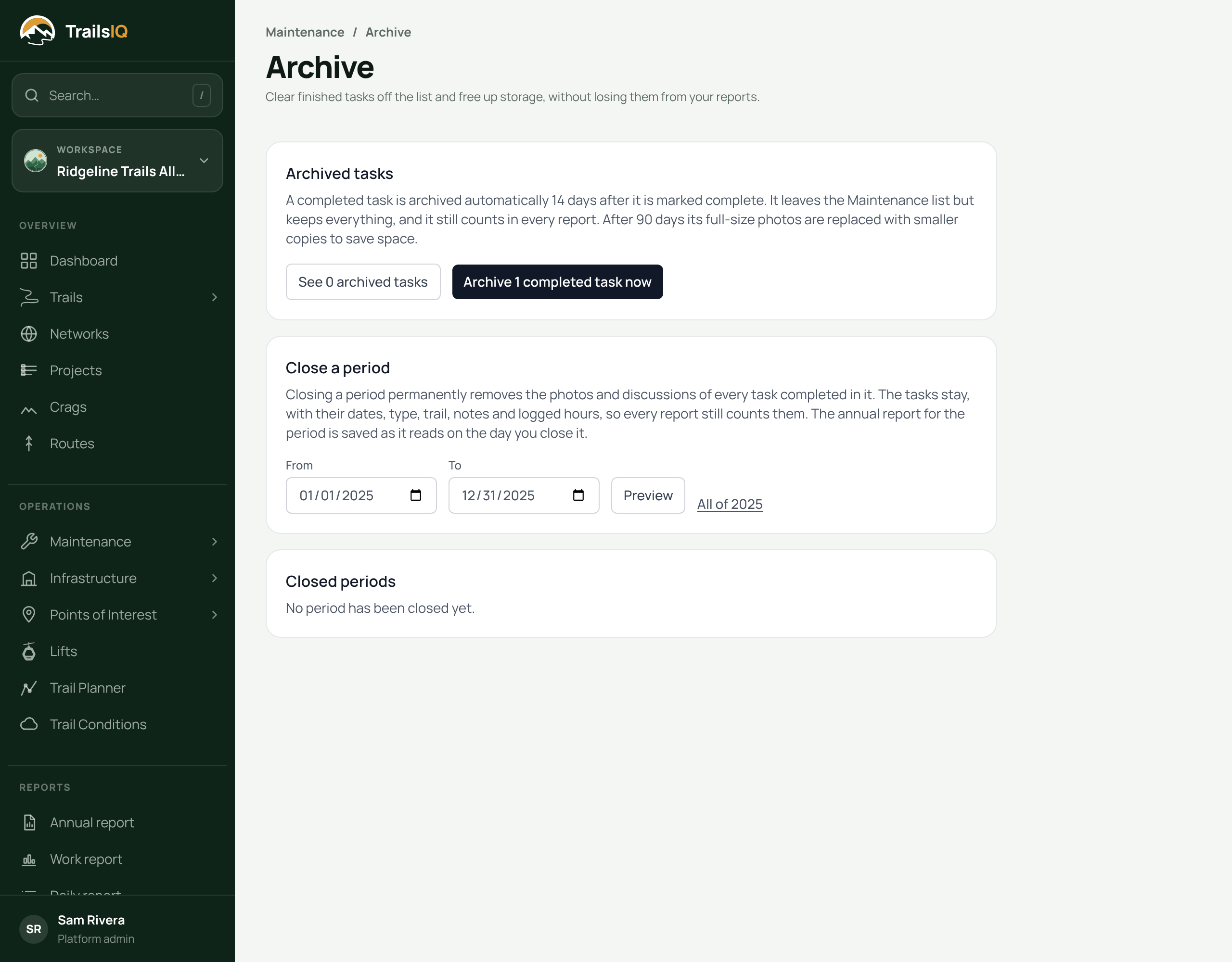Open the Annual report page
1232x962 pixels.
pyautogui.click(x=117, y=823)
